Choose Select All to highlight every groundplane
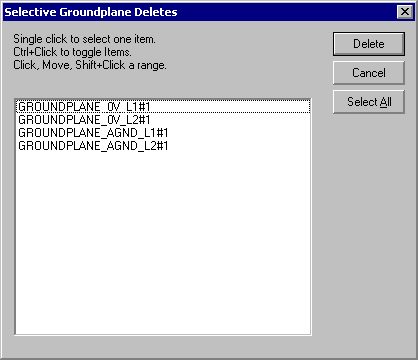The width and height of the screenshot is (418, 360). pos(369,102)
